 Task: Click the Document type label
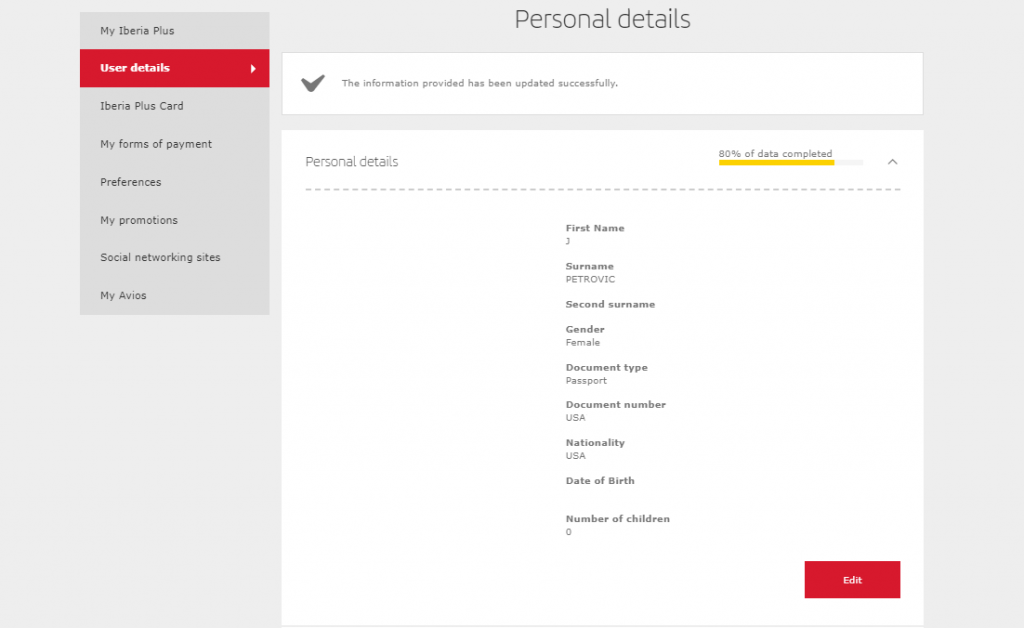(x=607, y=368)
